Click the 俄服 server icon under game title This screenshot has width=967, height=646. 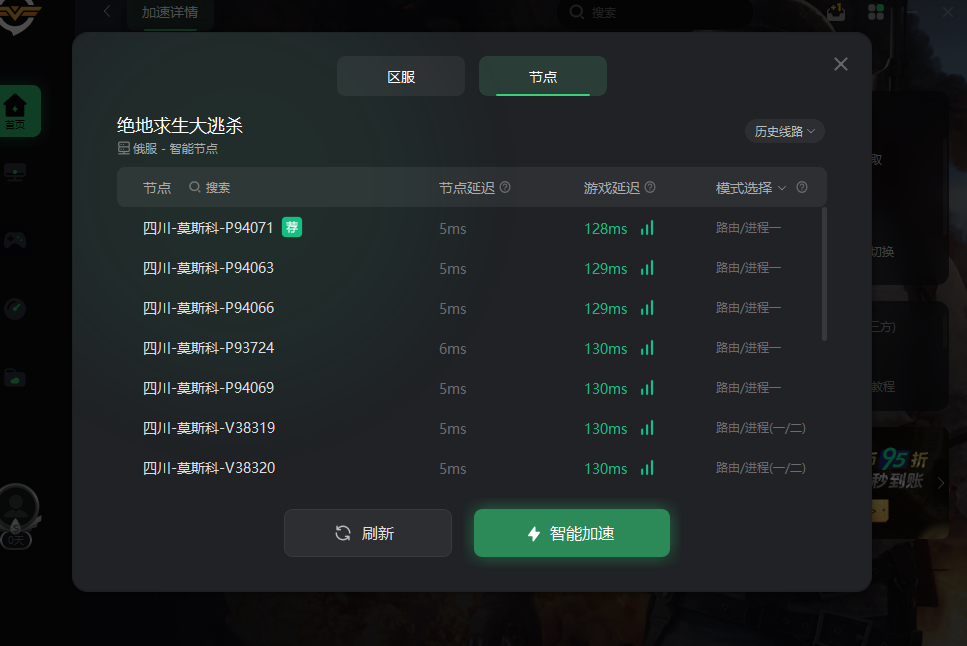point(124,148)
